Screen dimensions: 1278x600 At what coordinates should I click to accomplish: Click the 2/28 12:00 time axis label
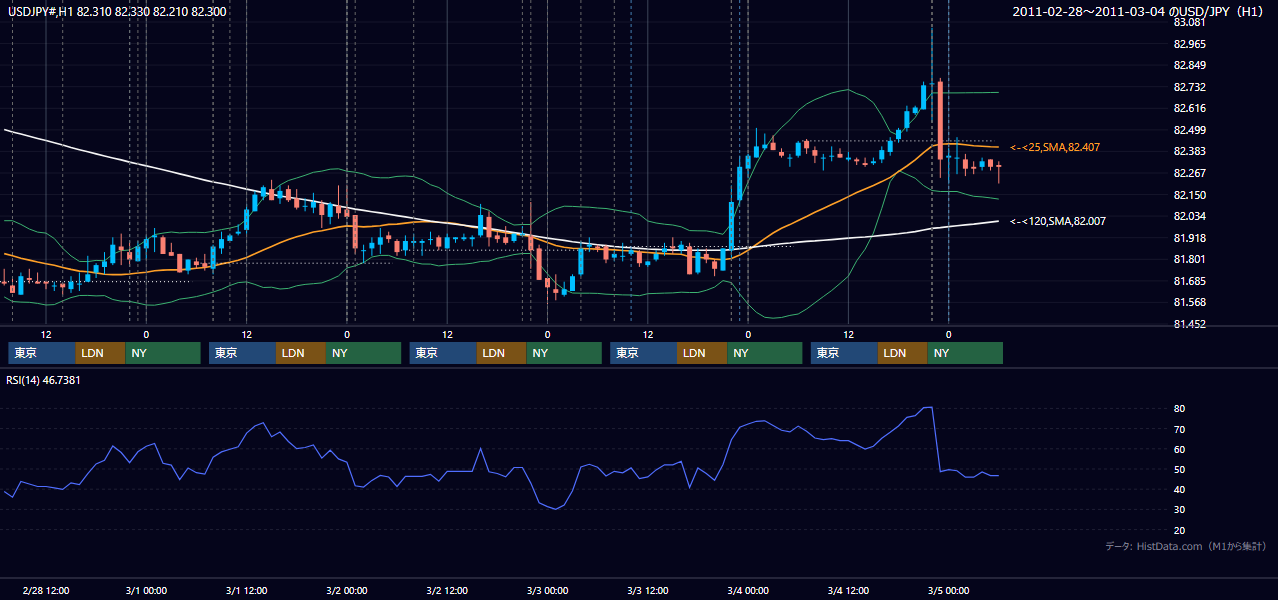45,590
